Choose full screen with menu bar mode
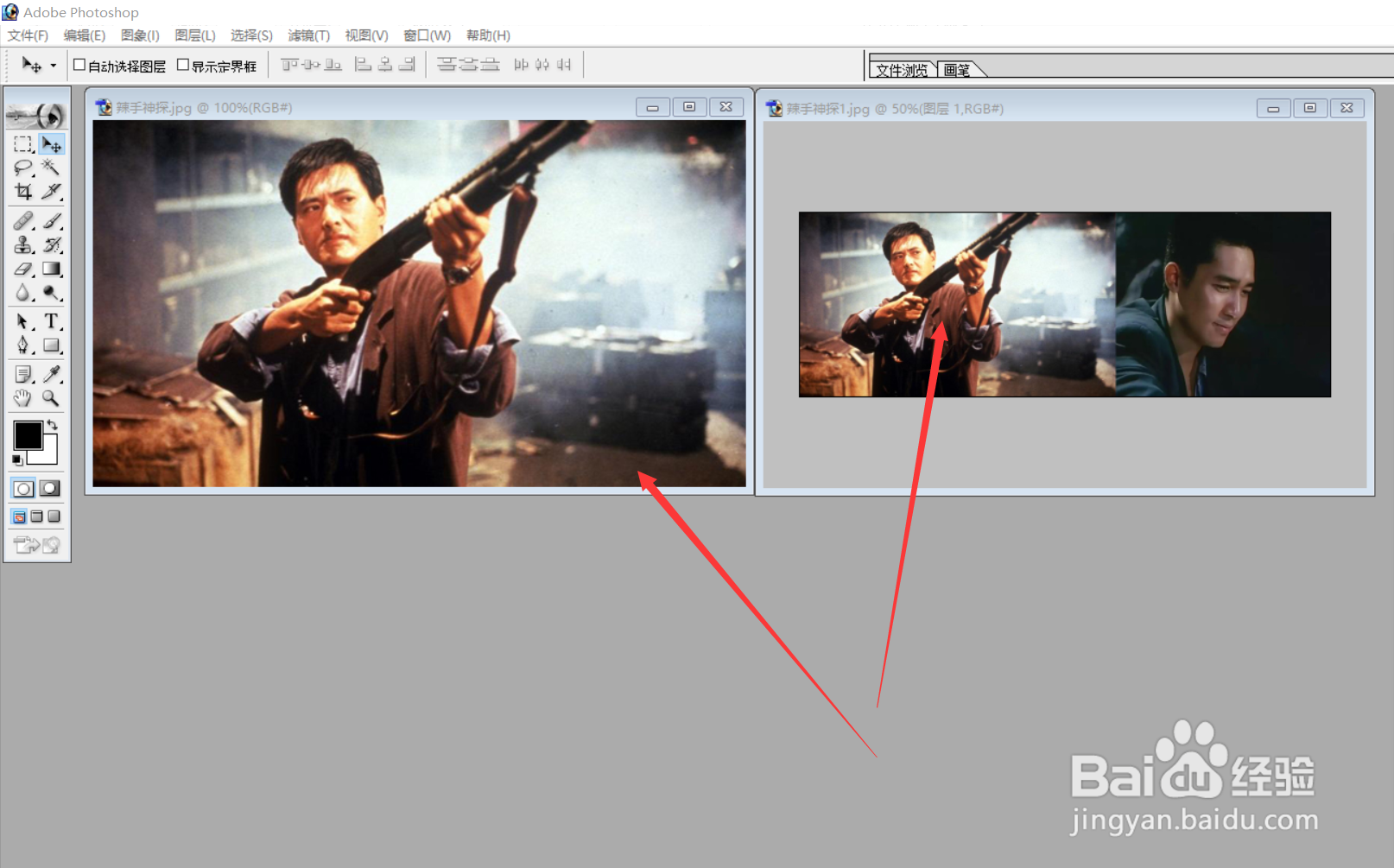The height and width of the screenshot is (868, 1394). [x=36, y=516]
